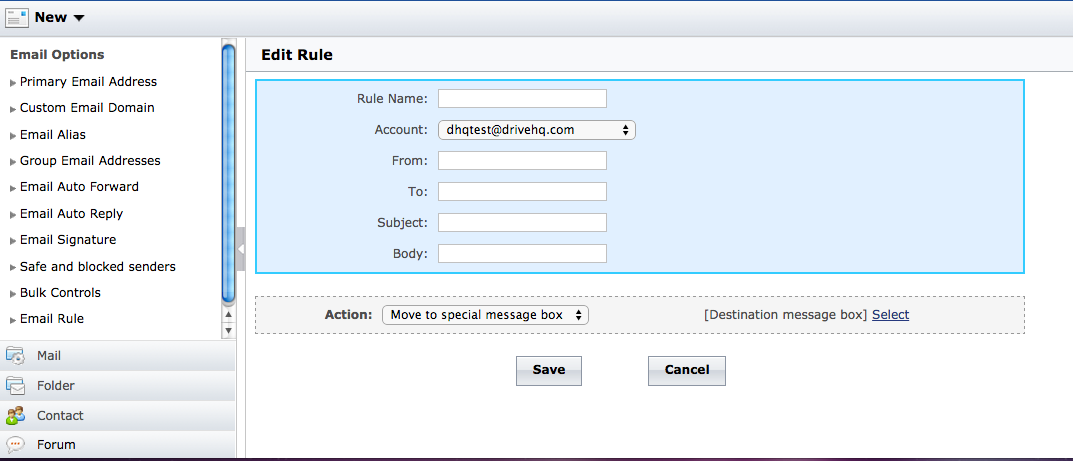The image size is (1073, 461).
Task: Click the New compose icon
Action: pyautogui.click(x=17, y=17)
